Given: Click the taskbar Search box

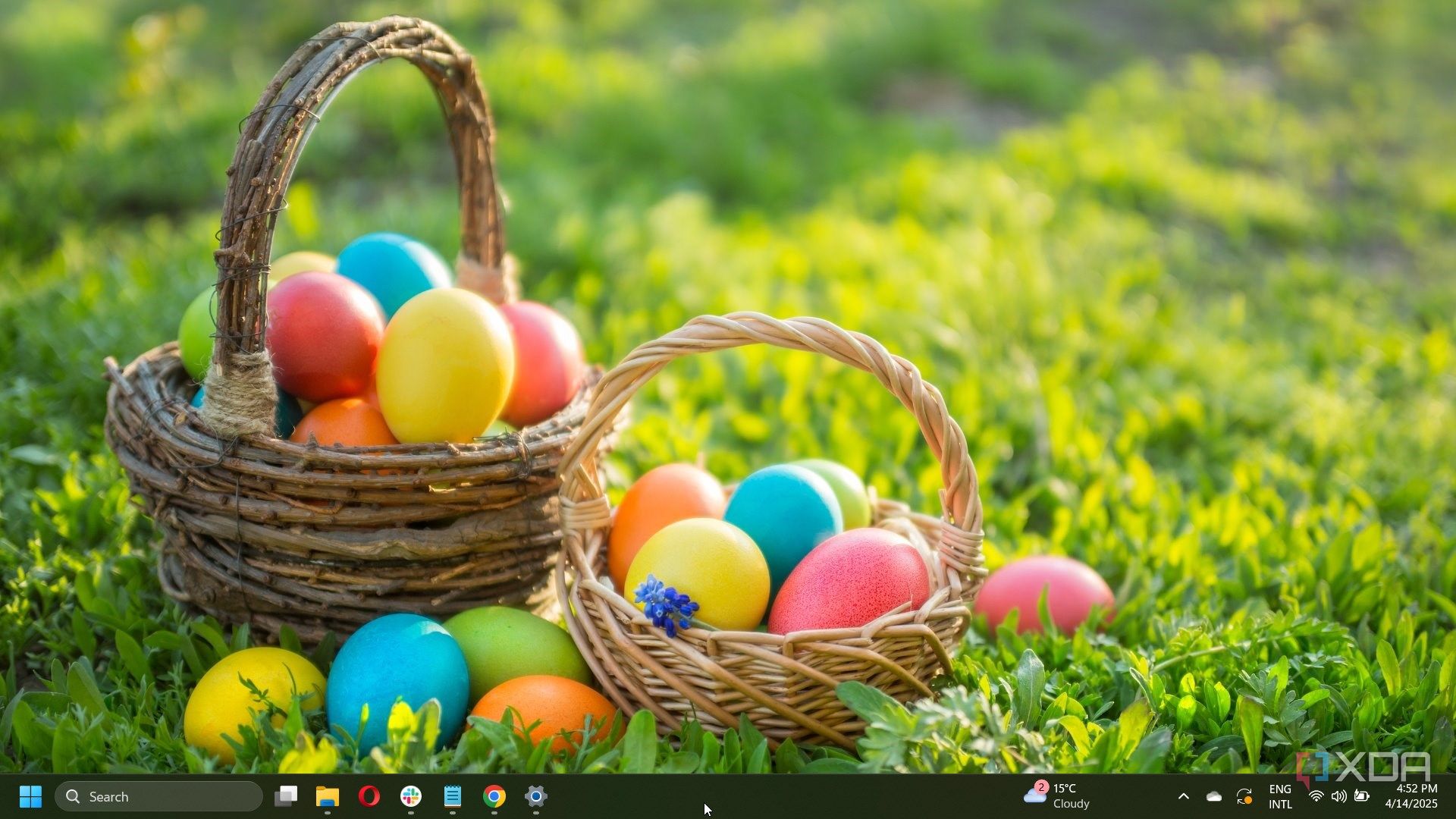Looking at the screenshot, I should point(159,796).
